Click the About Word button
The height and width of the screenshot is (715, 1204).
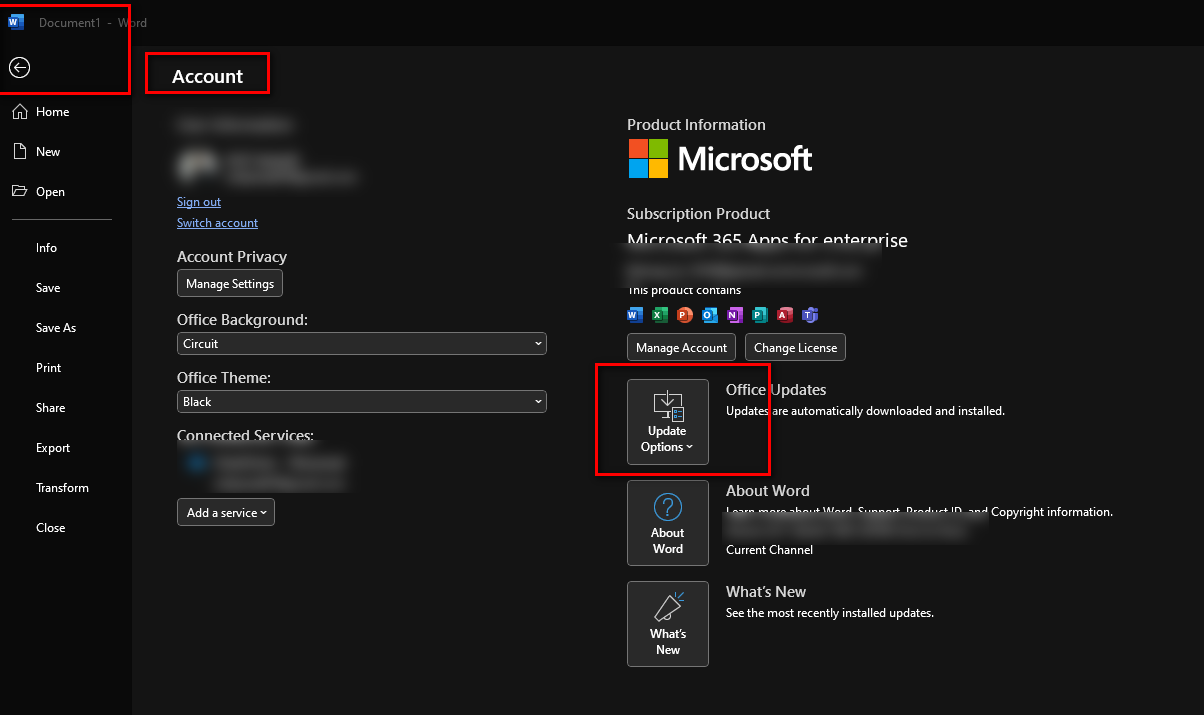coord(668,523)
